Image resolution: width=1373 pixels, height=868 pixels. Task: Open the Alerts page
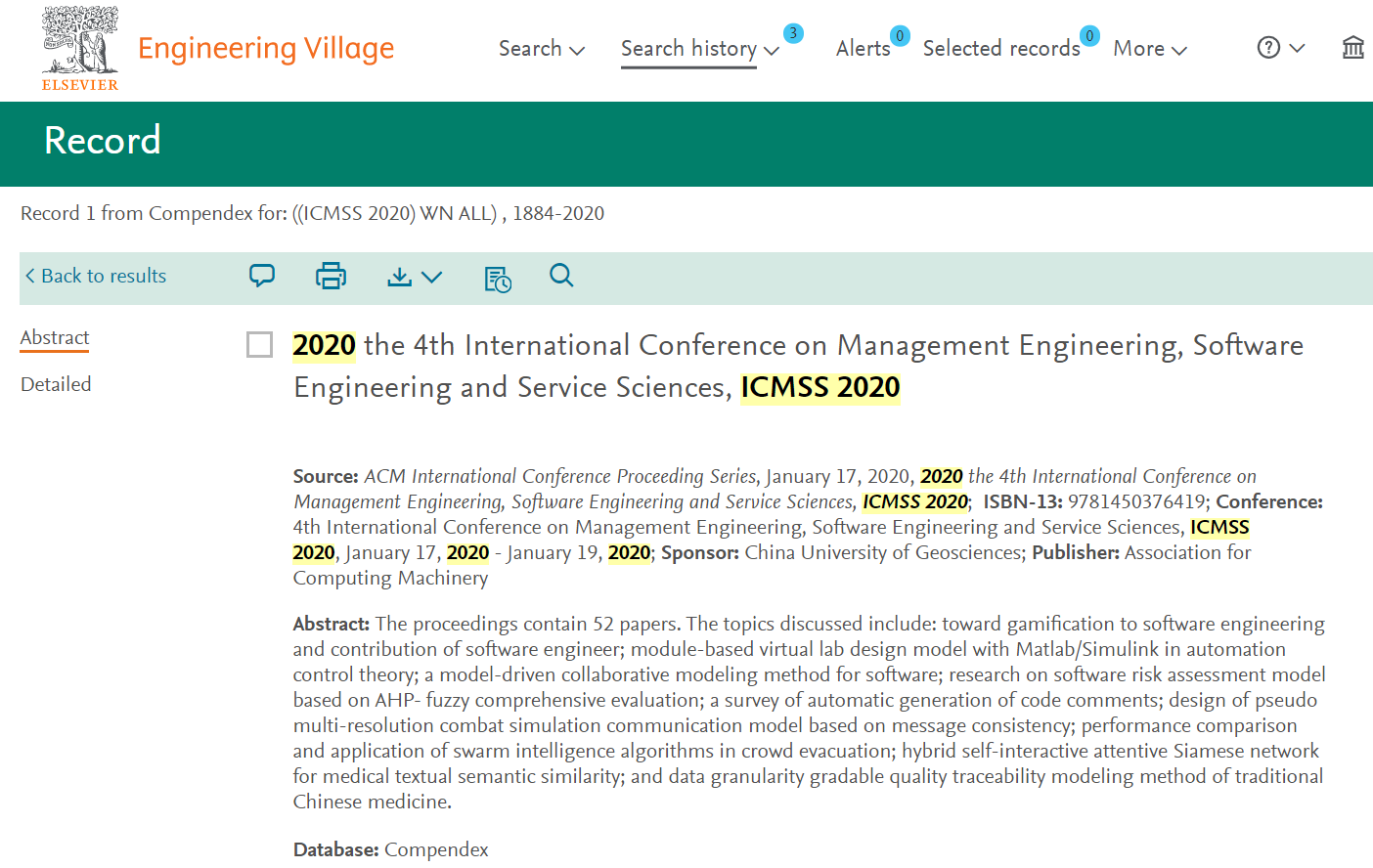click(x=863, y=49)
